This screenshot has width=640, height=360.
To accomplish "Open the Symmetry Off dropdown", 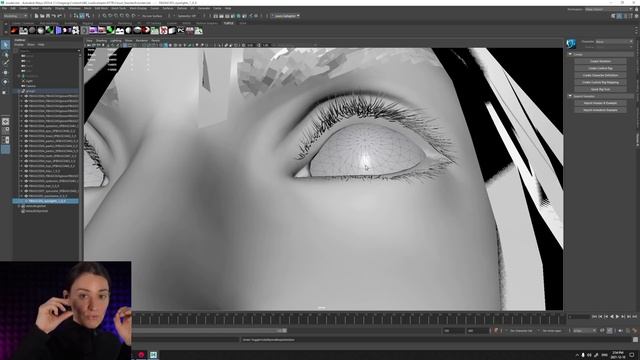I will 187,16.
